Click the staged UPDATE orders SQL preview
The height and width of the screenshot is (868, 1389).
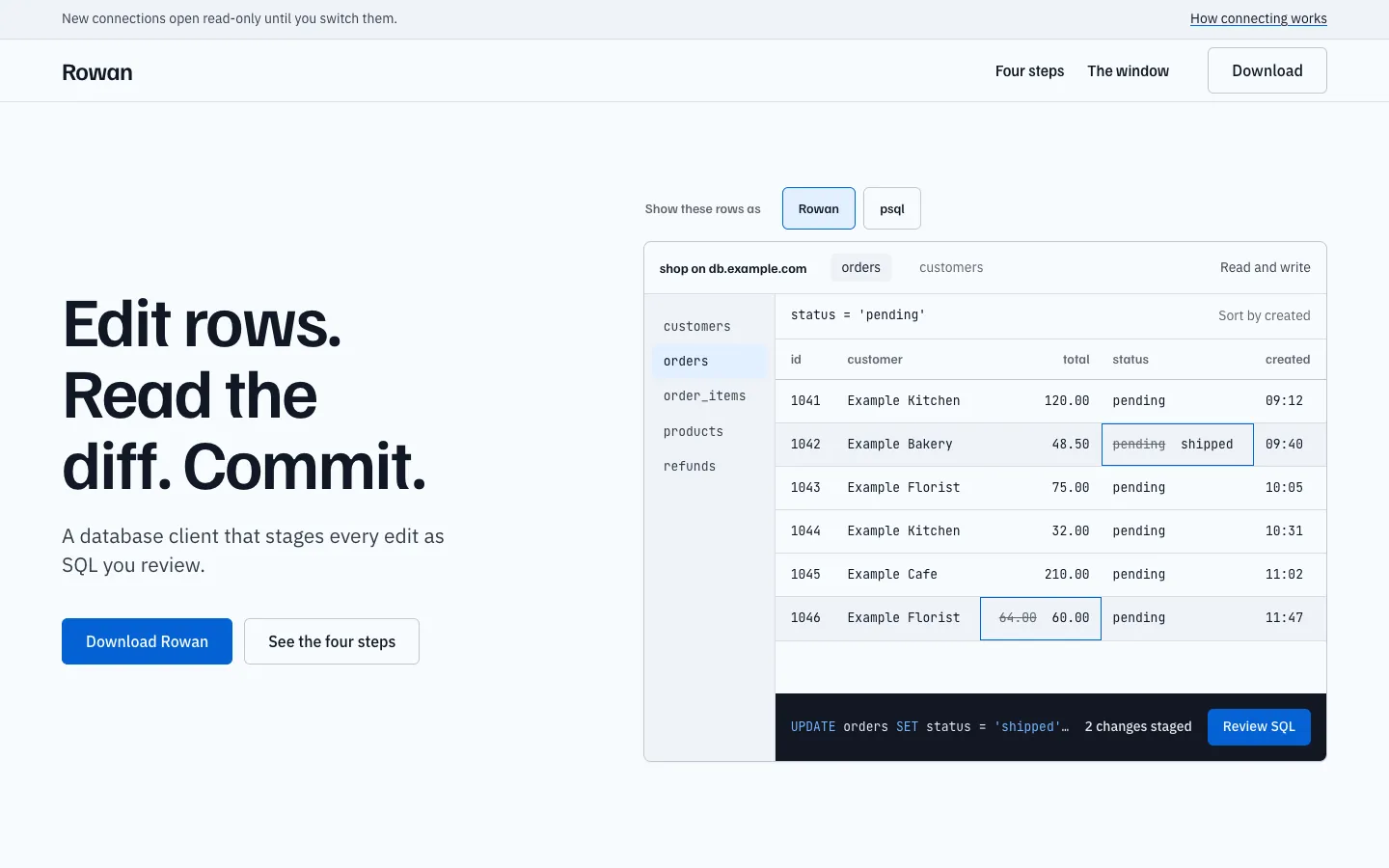click(930, 727)
